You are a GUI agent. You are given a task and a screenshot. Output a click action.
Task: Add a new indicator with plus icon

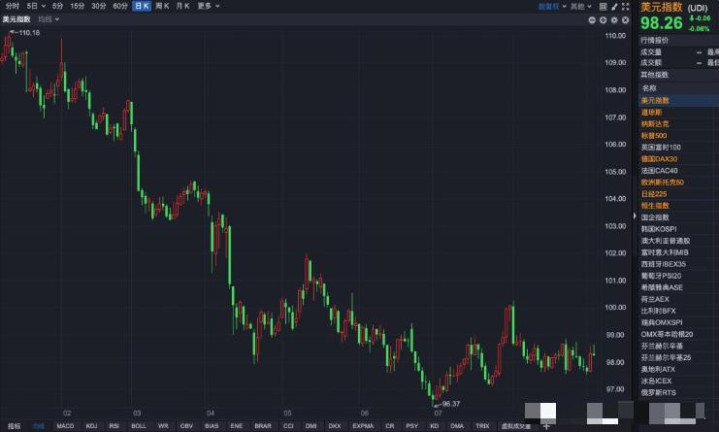point(546,426)
